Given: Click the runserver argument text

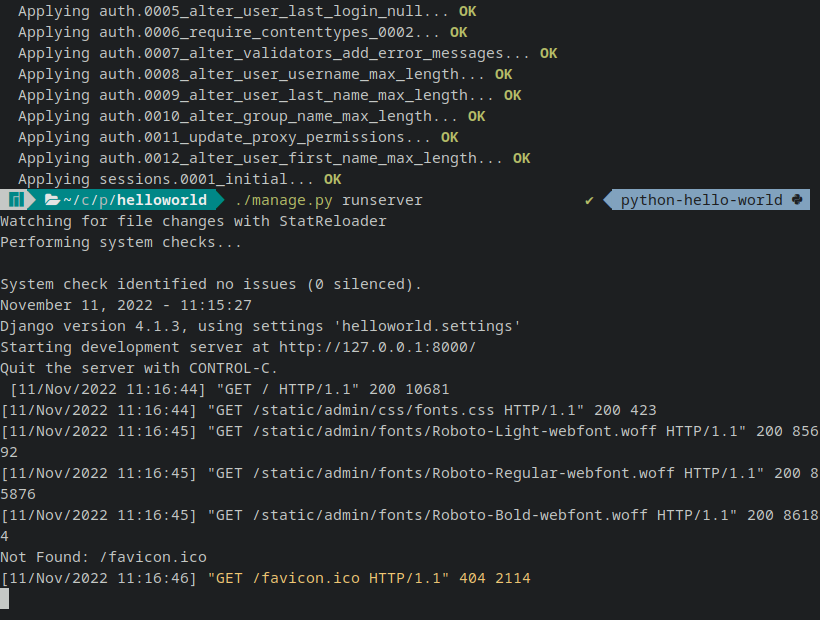Looking at the screenshot, I should click(382, 200).
